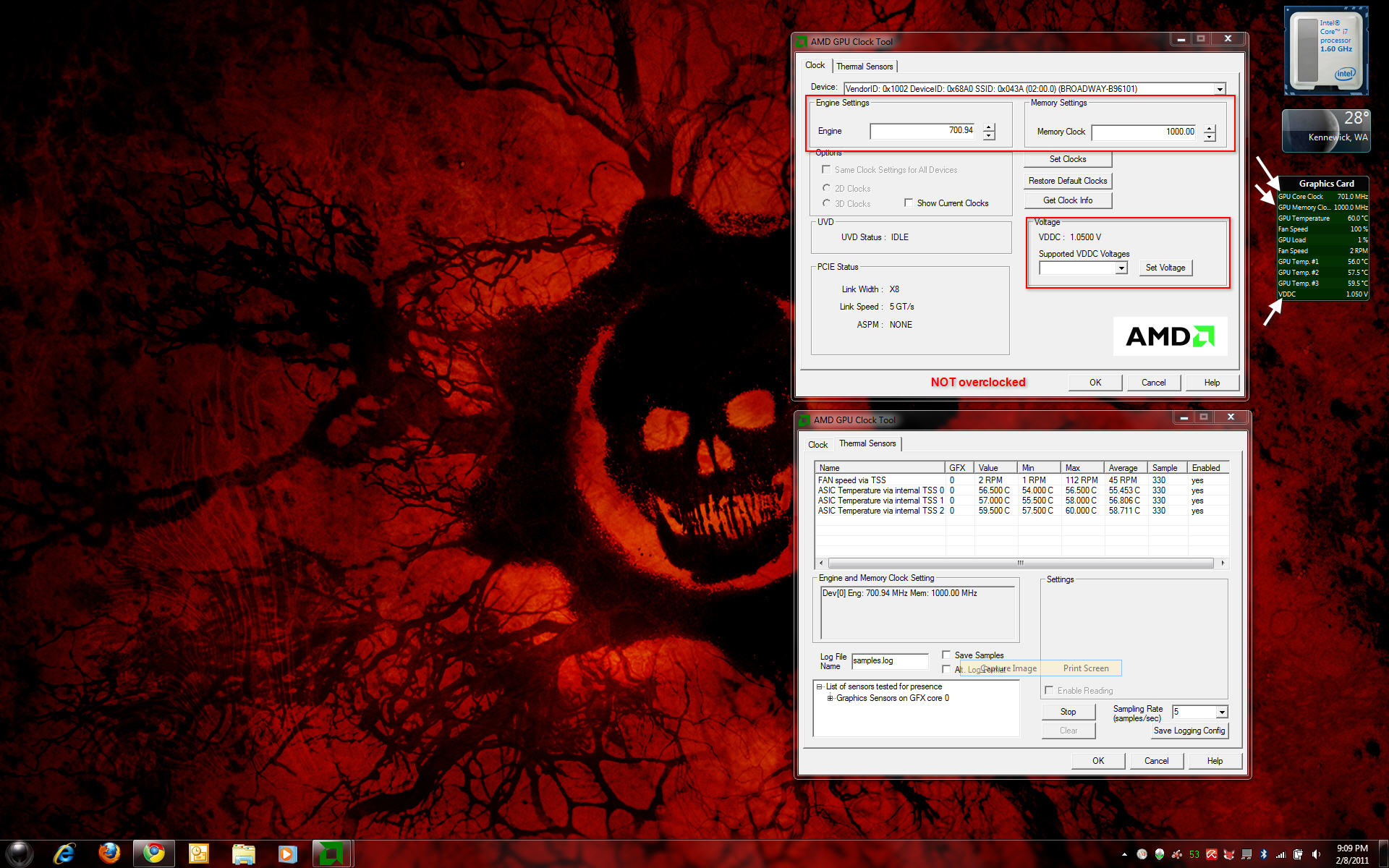This screenshot has height=868, width=1389.
Task: Open the Kennewick weather gadget
Action: pyautogui.click(x=1326, y=130)
